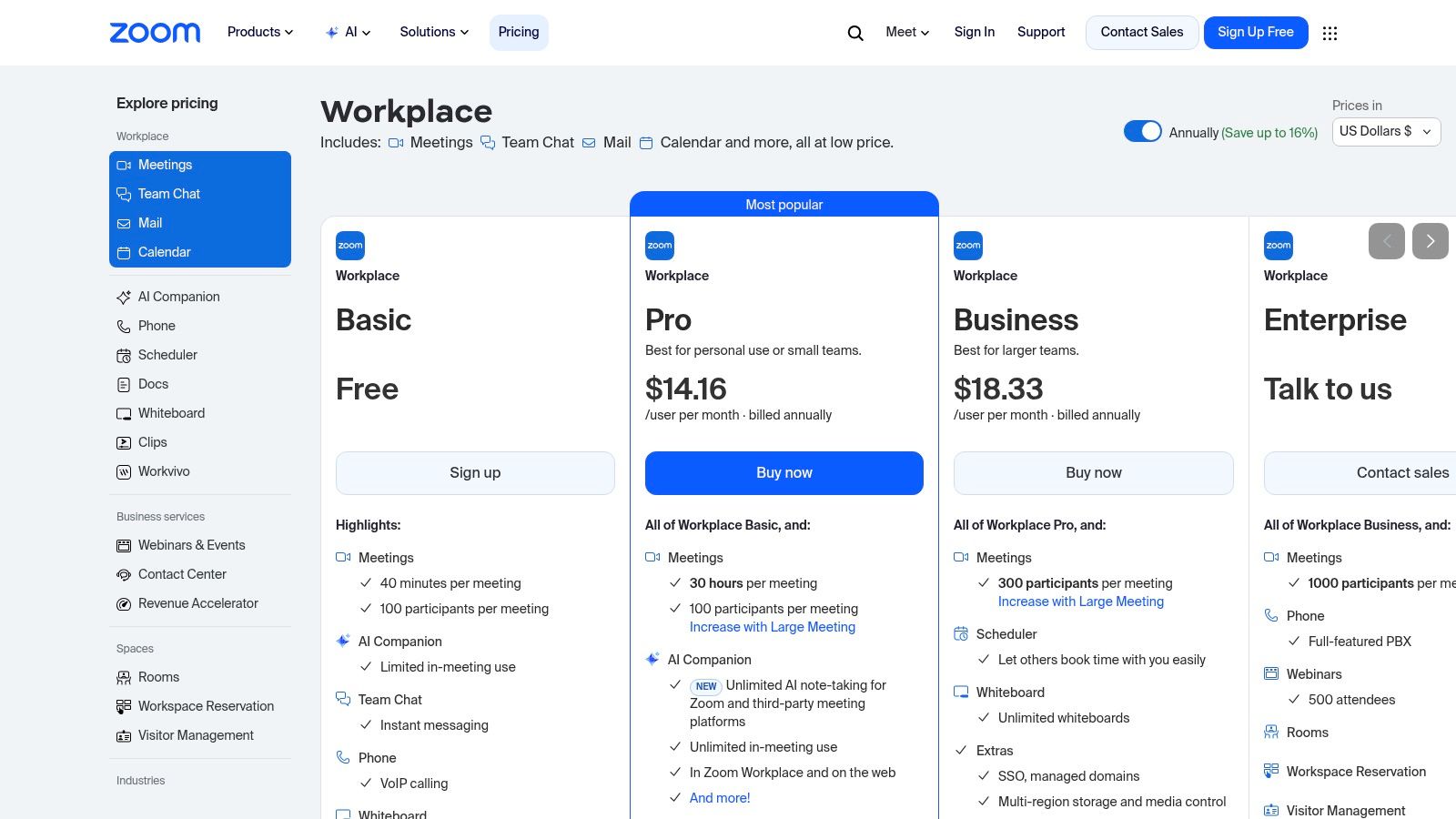Click the Explore pricing heading

point(167,103)
